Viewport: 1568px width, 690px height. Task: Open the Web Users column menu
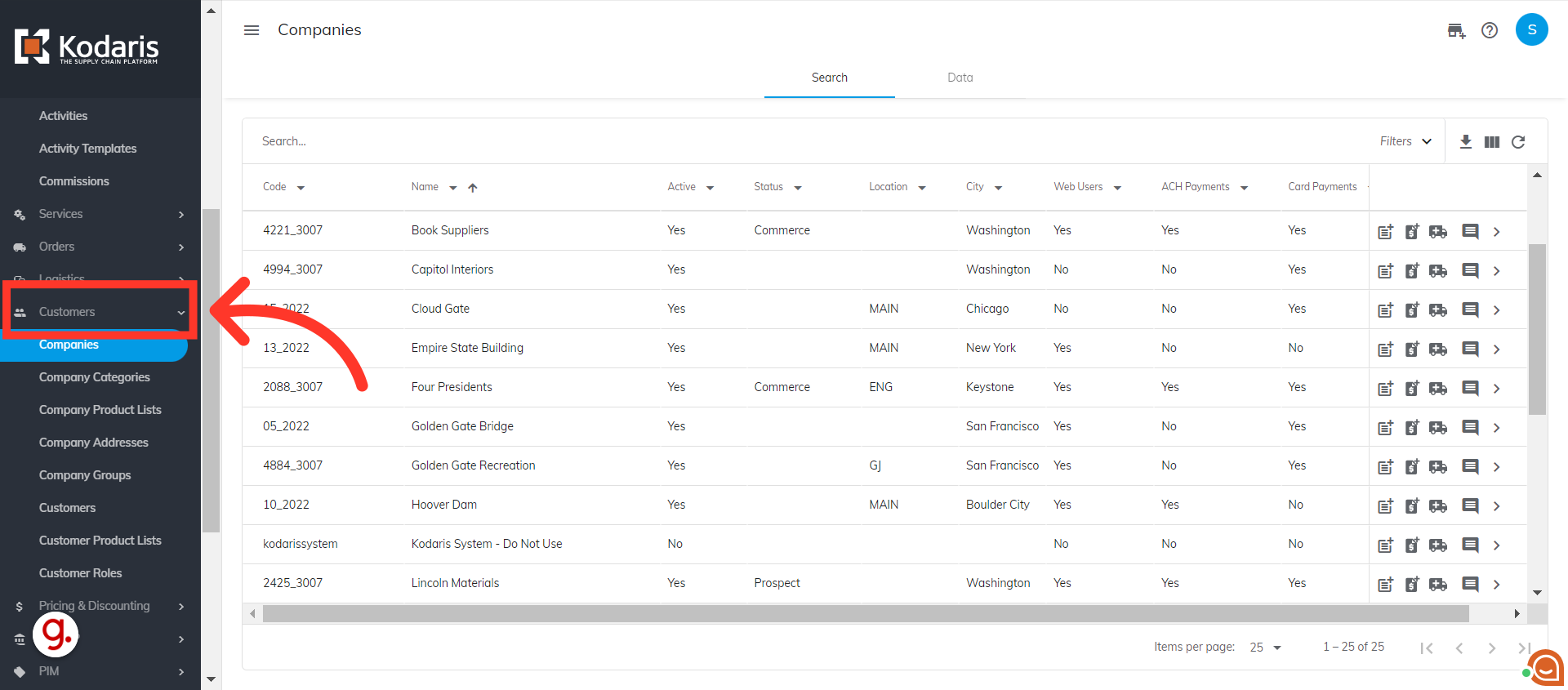[1117, 188]
